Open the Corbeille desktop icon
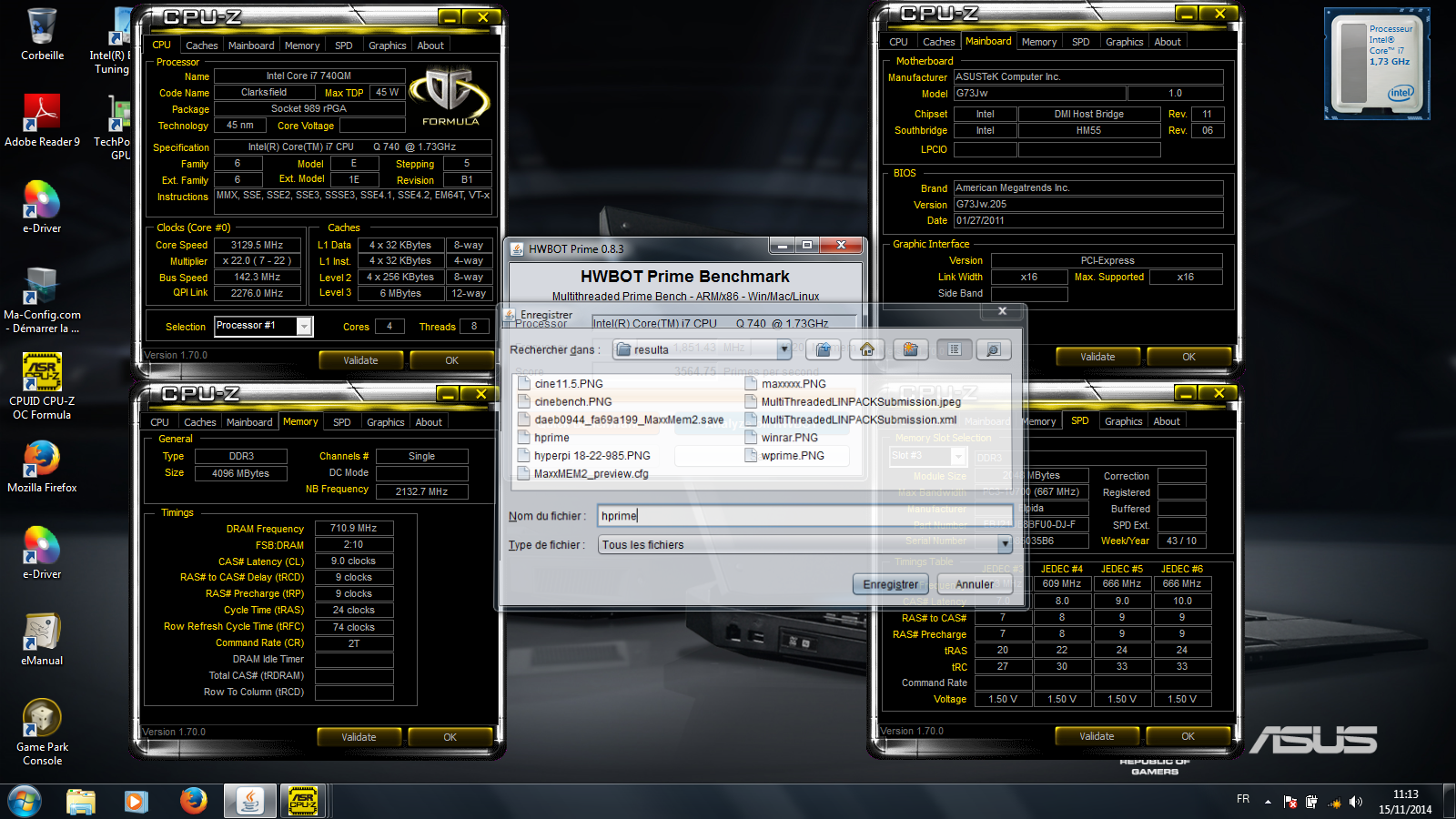1456x819 pixels. [42, 35]
